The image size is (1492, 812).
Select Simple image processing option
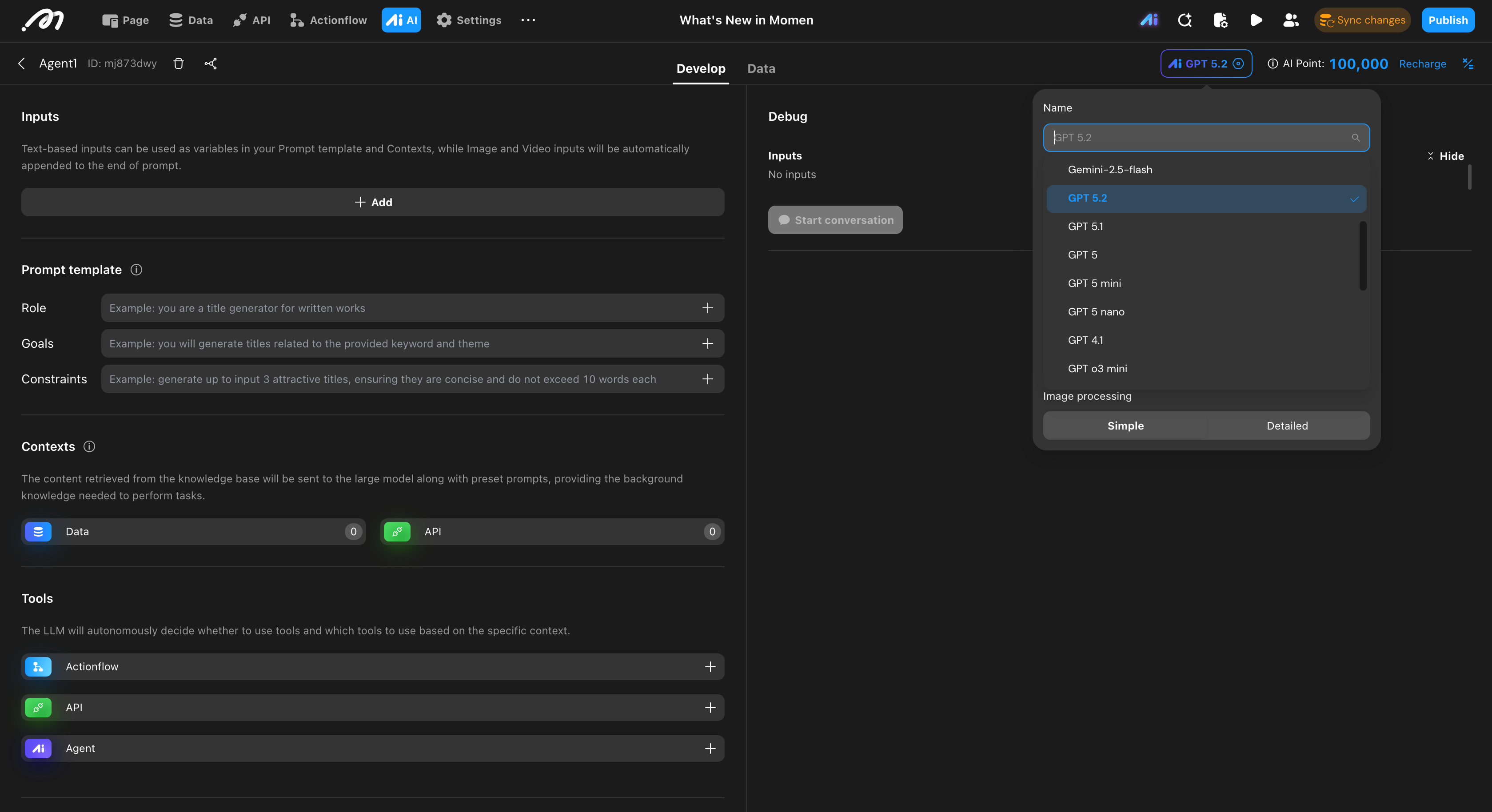pyautogui.click(x=1125, y=426)
